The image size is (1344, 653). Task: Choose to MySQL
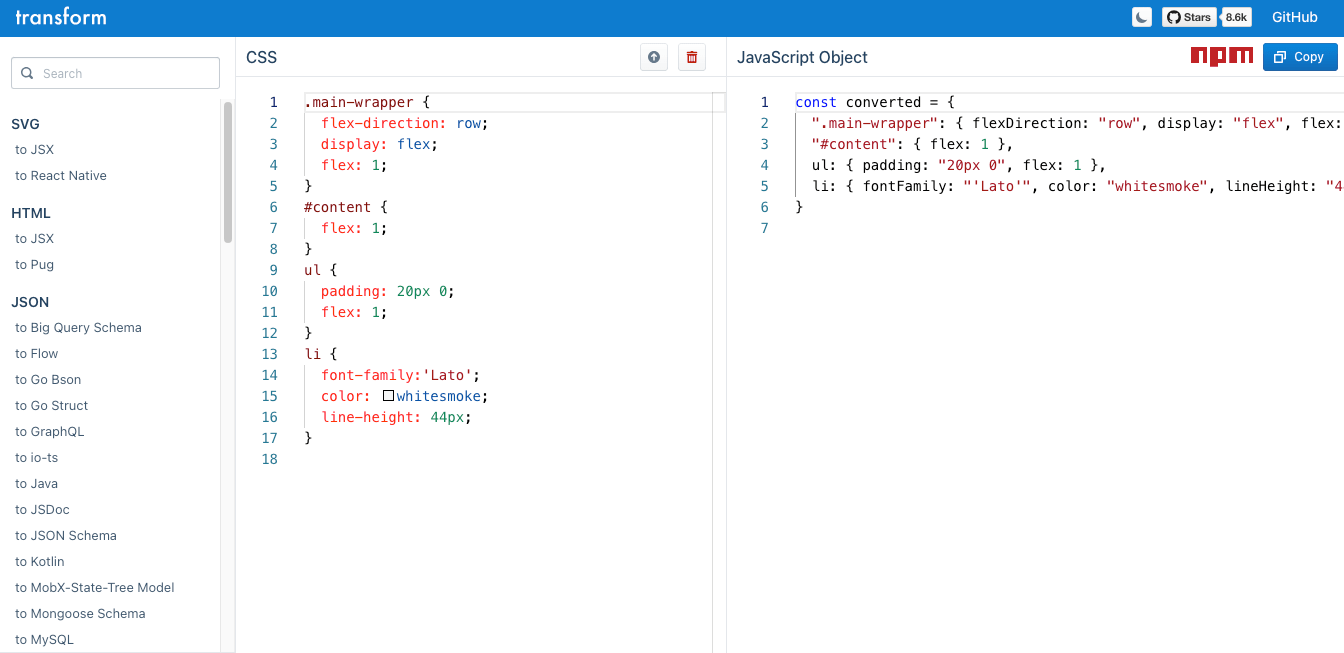pyautogui.click(x=45, y=640)
